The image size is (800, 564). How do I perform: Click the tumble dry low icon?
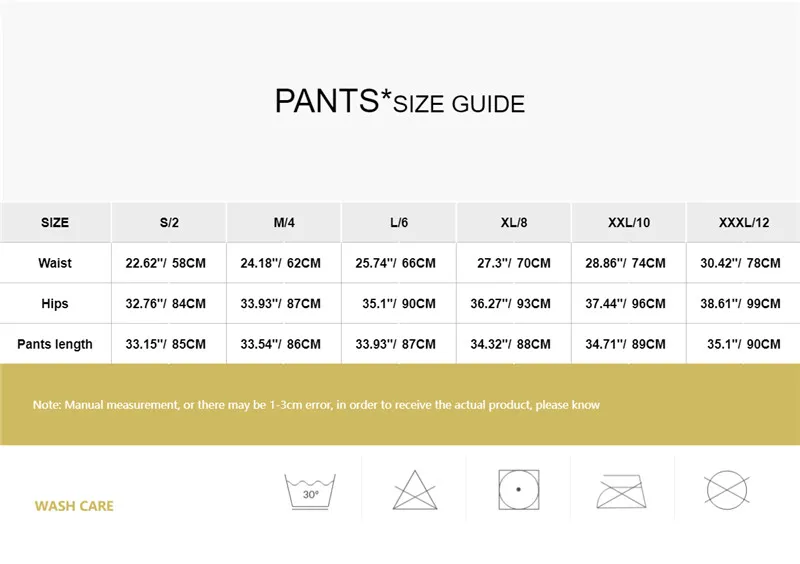519,490
